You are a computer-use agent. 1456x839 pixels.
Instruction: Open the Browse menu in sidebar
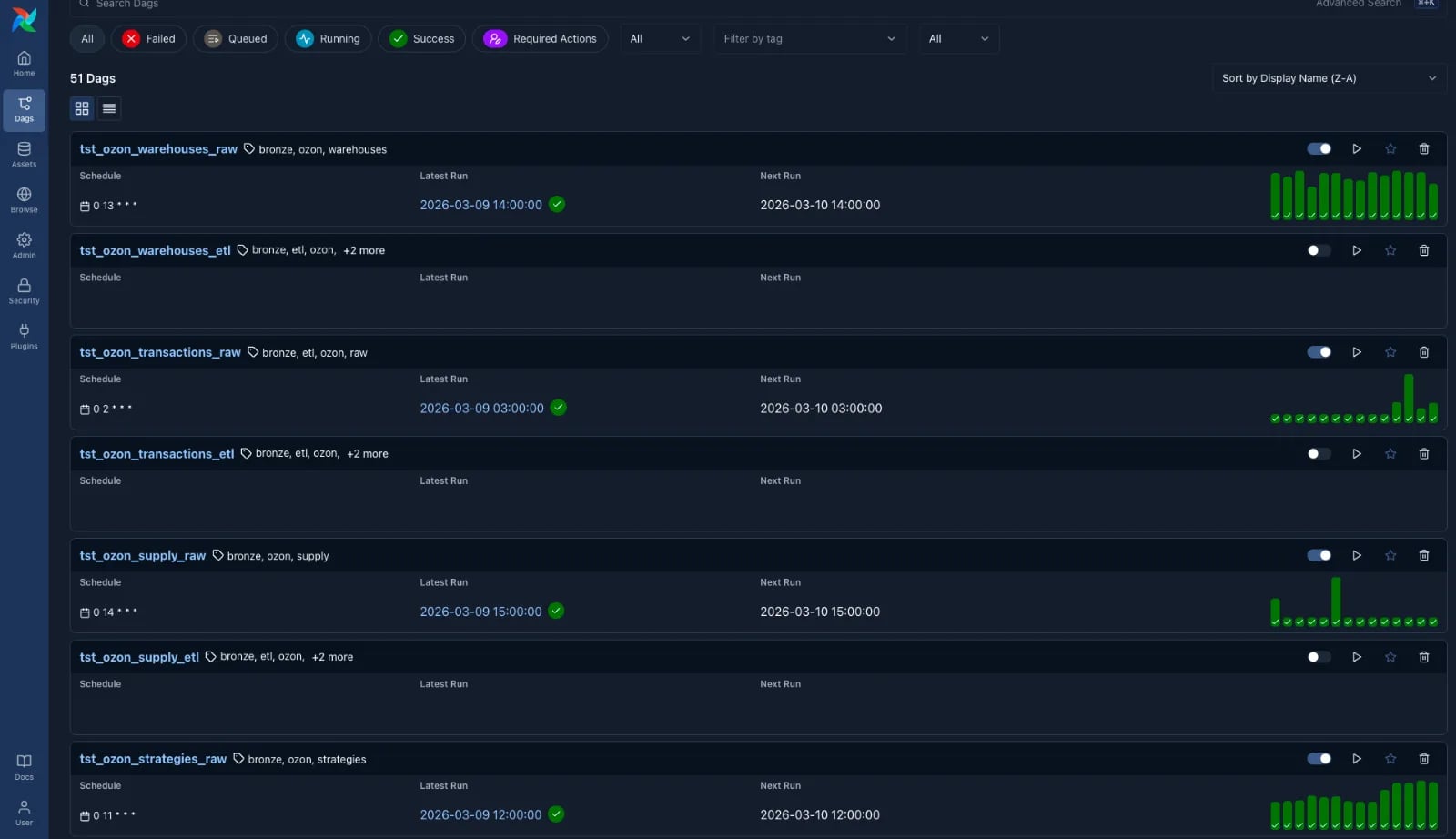tap(24, 199)
